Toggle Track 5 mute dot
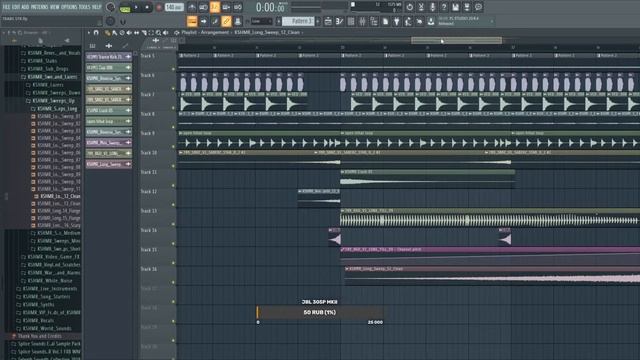Image resolution: width=640 pixels, height=360 pixels. click(x=173, y=69)
